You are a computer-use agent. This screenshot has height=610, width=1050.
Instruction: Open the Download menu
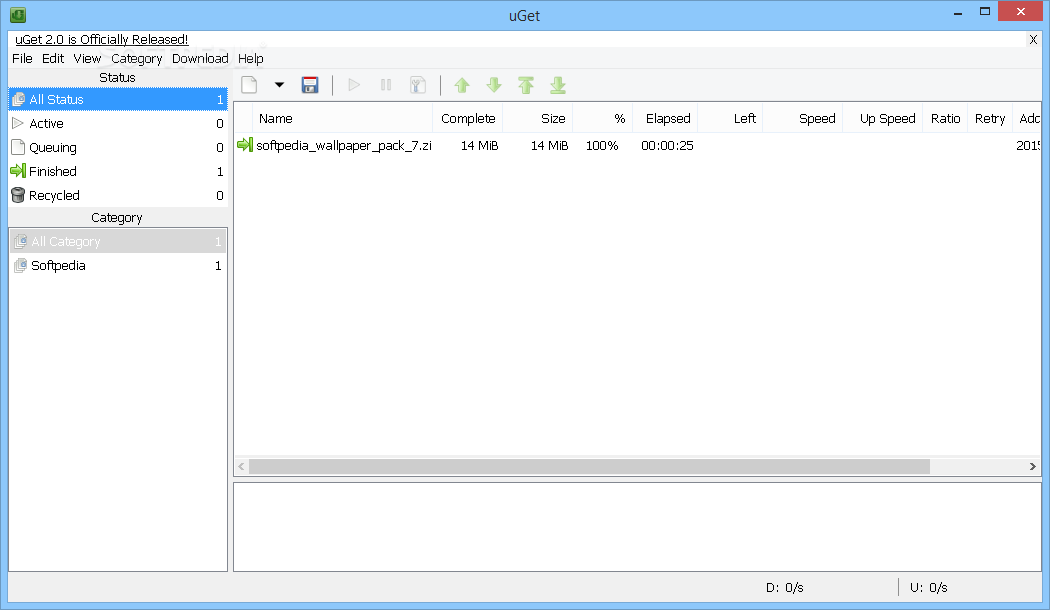[x=200, y=58]
